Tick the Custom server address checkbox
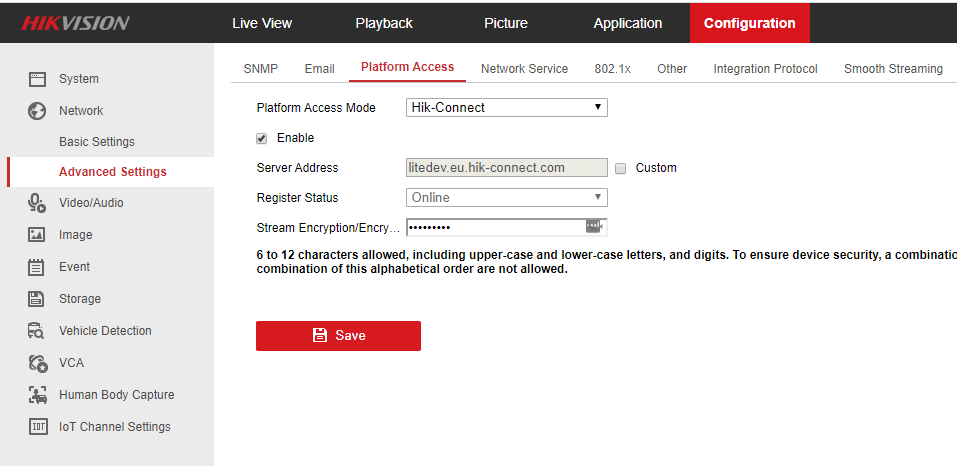957x466 pixels. [621, 169]
